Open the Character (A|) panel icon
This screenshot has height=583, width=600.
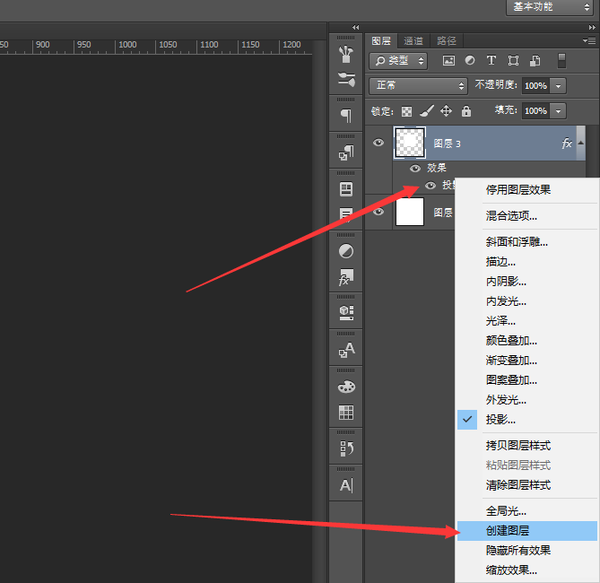pyautogui.click(x=346, y=485)
